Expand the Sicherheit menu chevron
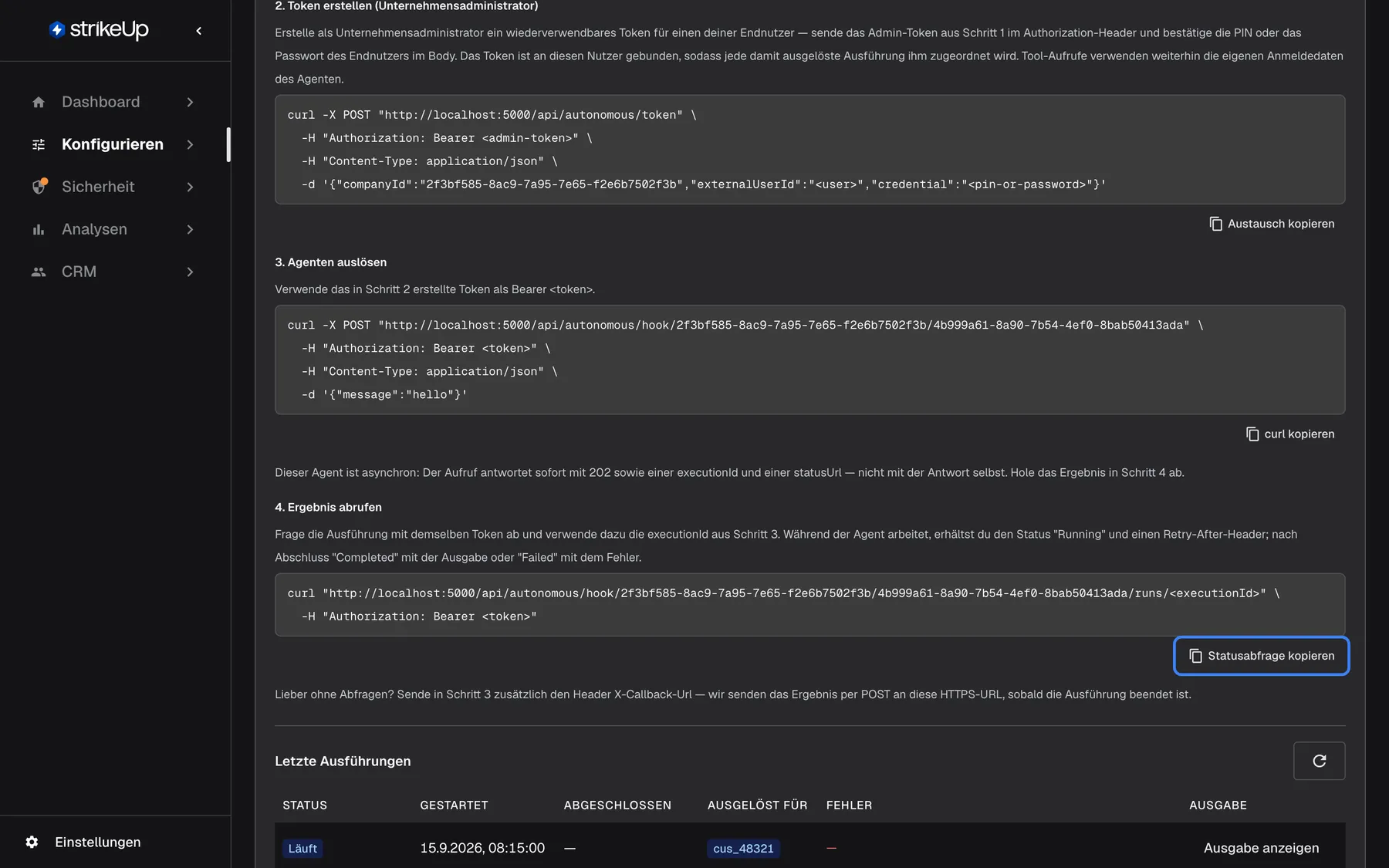The image size is (1389, 868). point(190,187)
